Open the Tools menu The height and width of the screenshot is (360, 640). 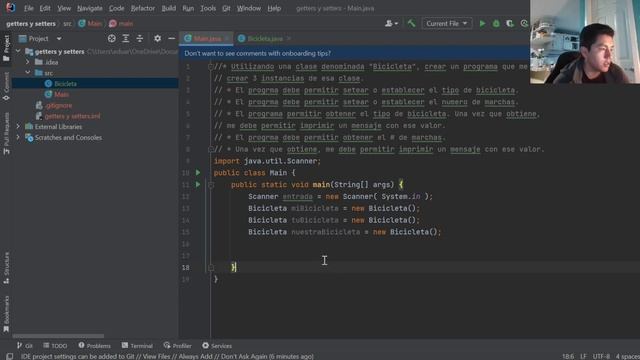click(208, 8)
